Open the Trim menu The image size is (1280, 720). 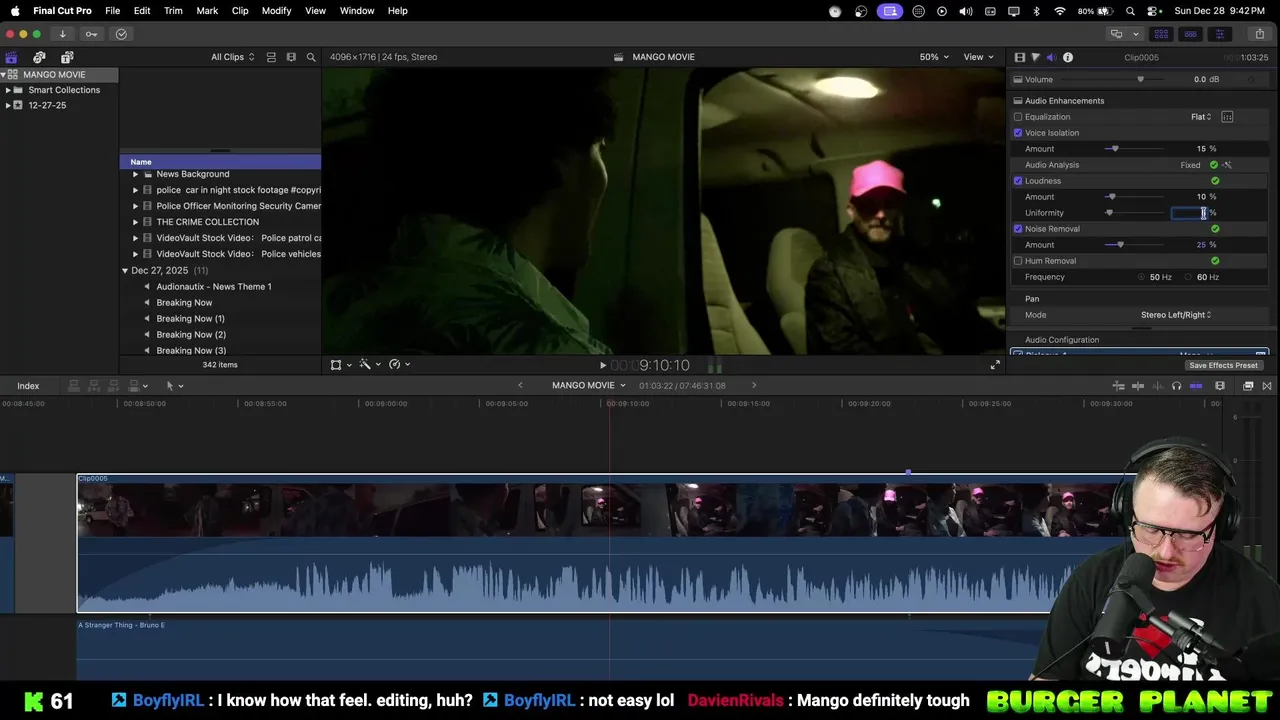click(173, 11)
